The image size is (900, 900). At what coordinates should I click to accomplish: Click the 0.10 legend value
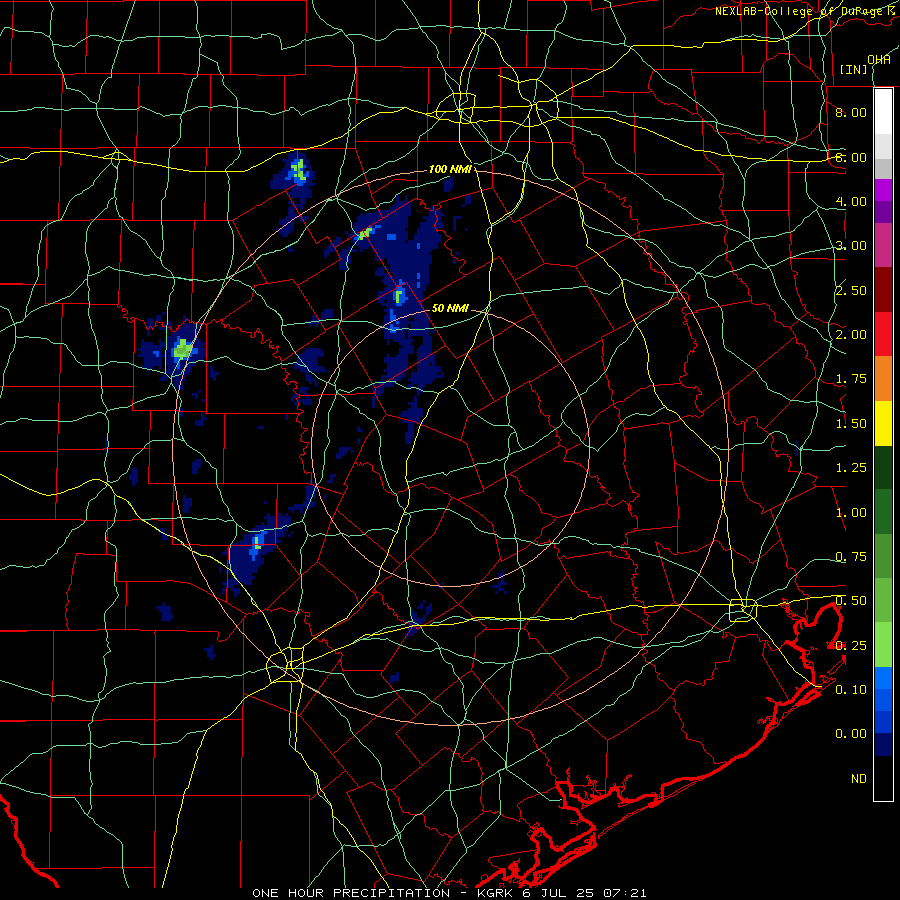tap(851, 690)
